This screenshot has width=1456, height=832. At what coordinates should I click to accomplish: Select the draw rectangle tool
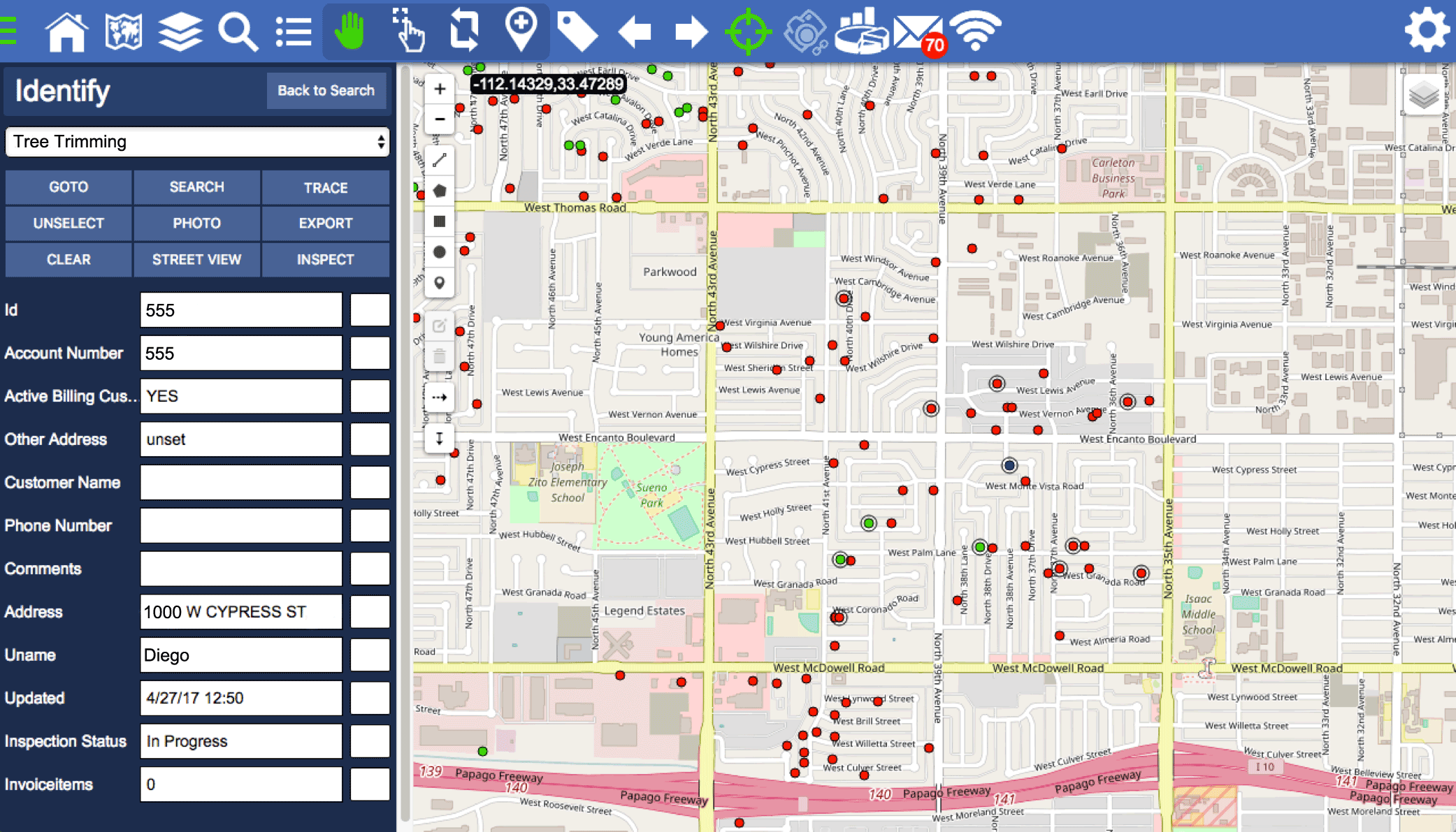point(440,221)
